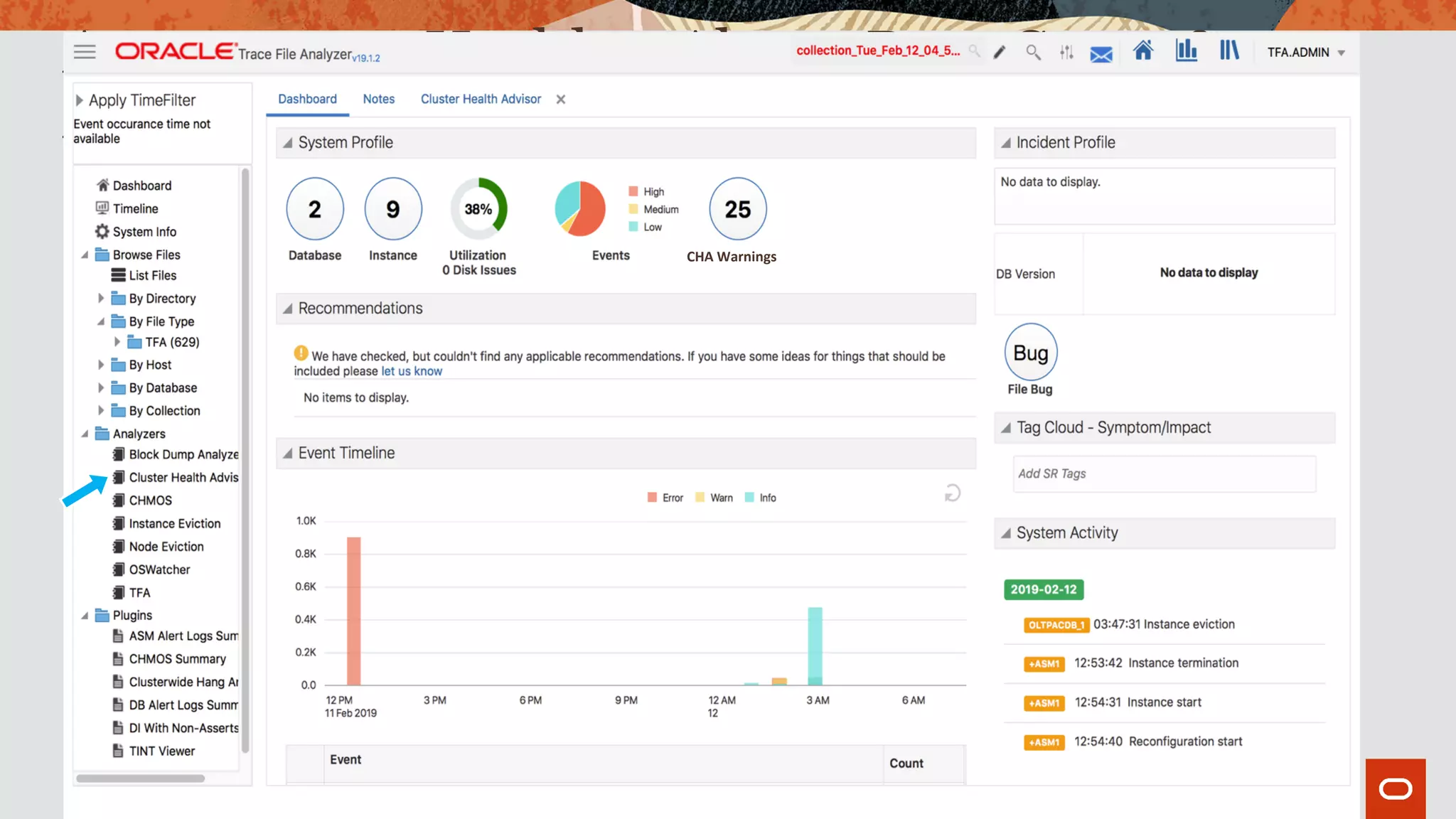
Task: Collapse the Recommendations panel
Action: coord(288,309)
